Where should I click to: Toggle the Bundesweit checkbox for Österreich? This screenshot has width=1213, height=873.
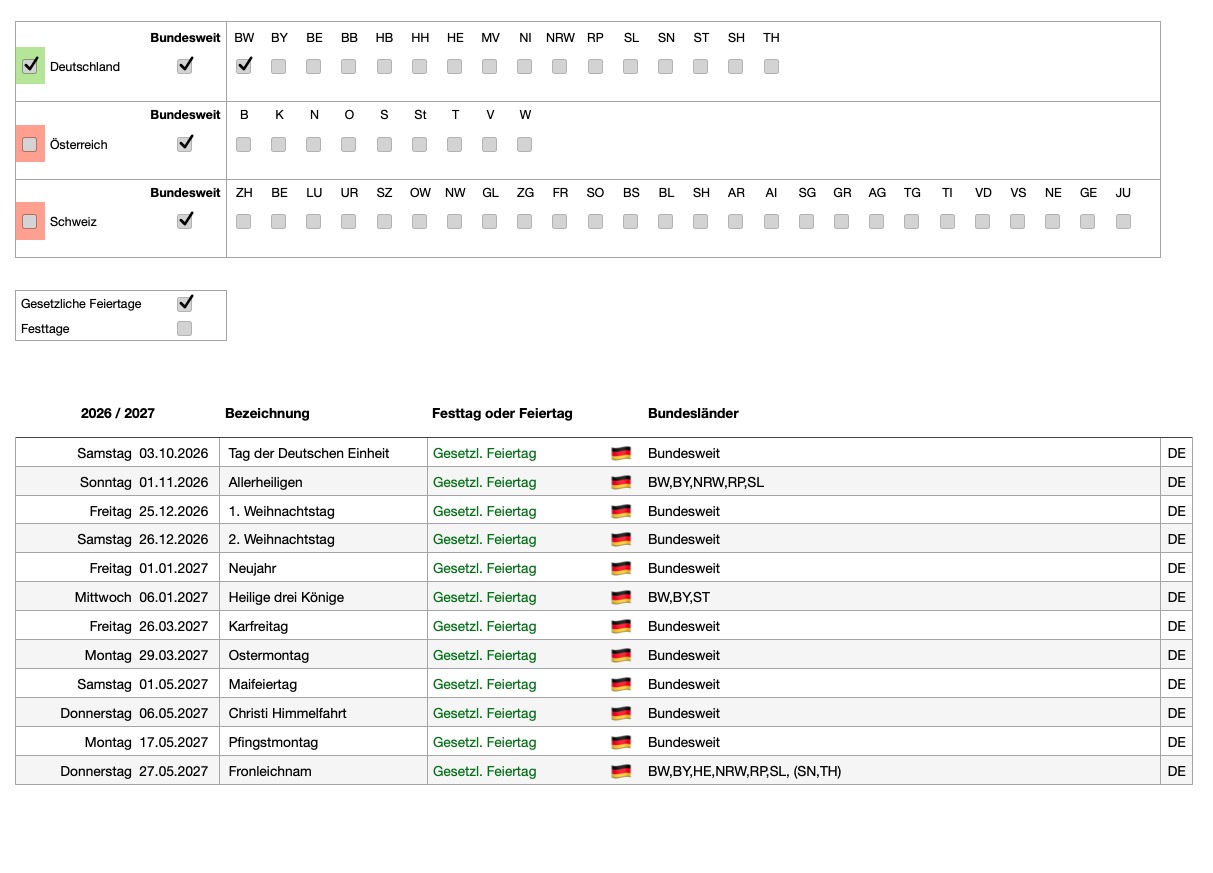184,143
